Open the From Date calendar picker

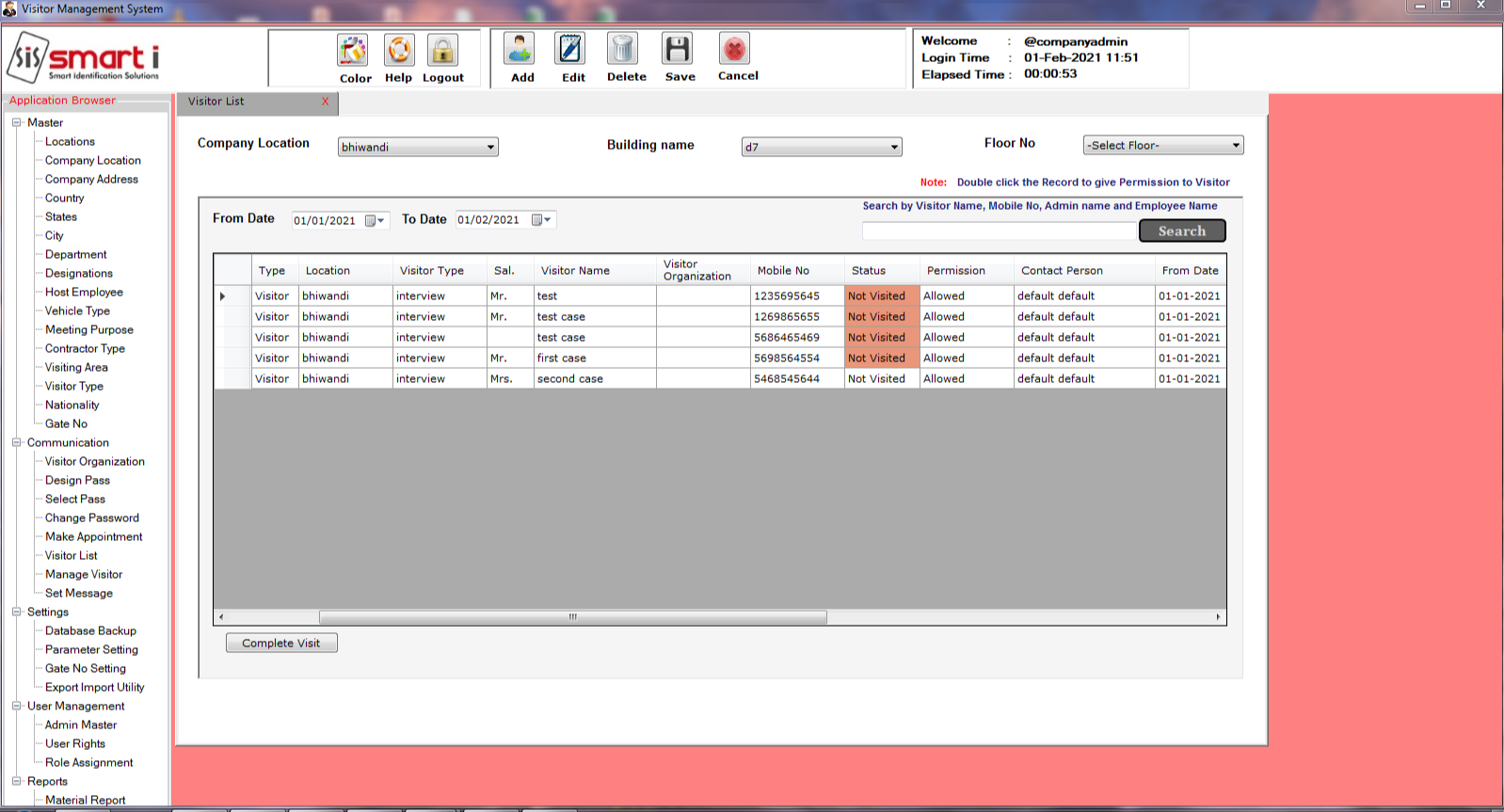(x=375, y=221)
